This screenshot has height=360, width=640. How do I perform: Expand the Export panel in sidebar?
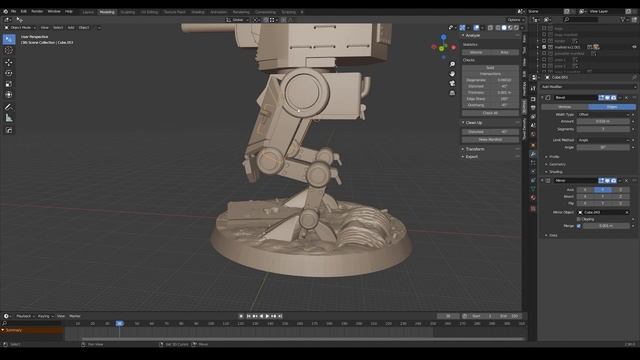(x=471, y=157)
